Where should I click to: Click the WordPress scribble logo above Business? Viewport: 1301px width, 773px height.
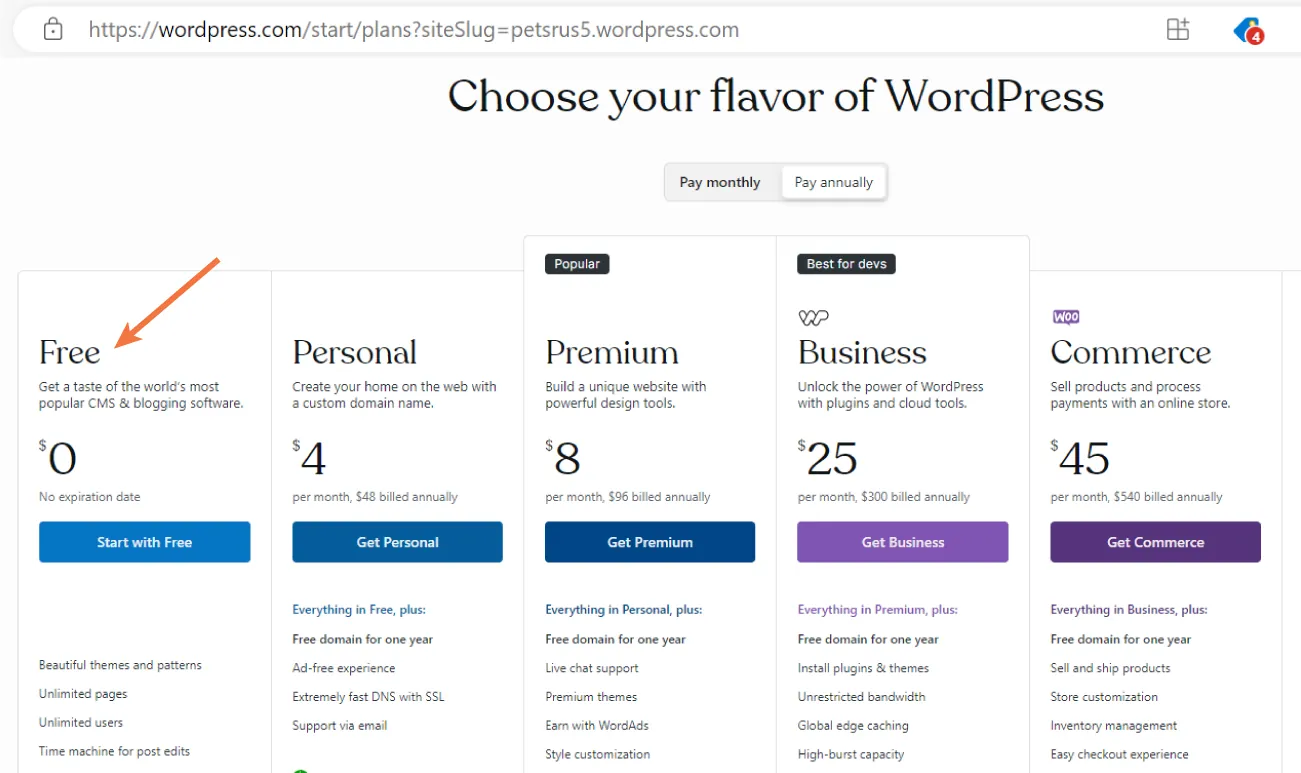click(812, 316)
